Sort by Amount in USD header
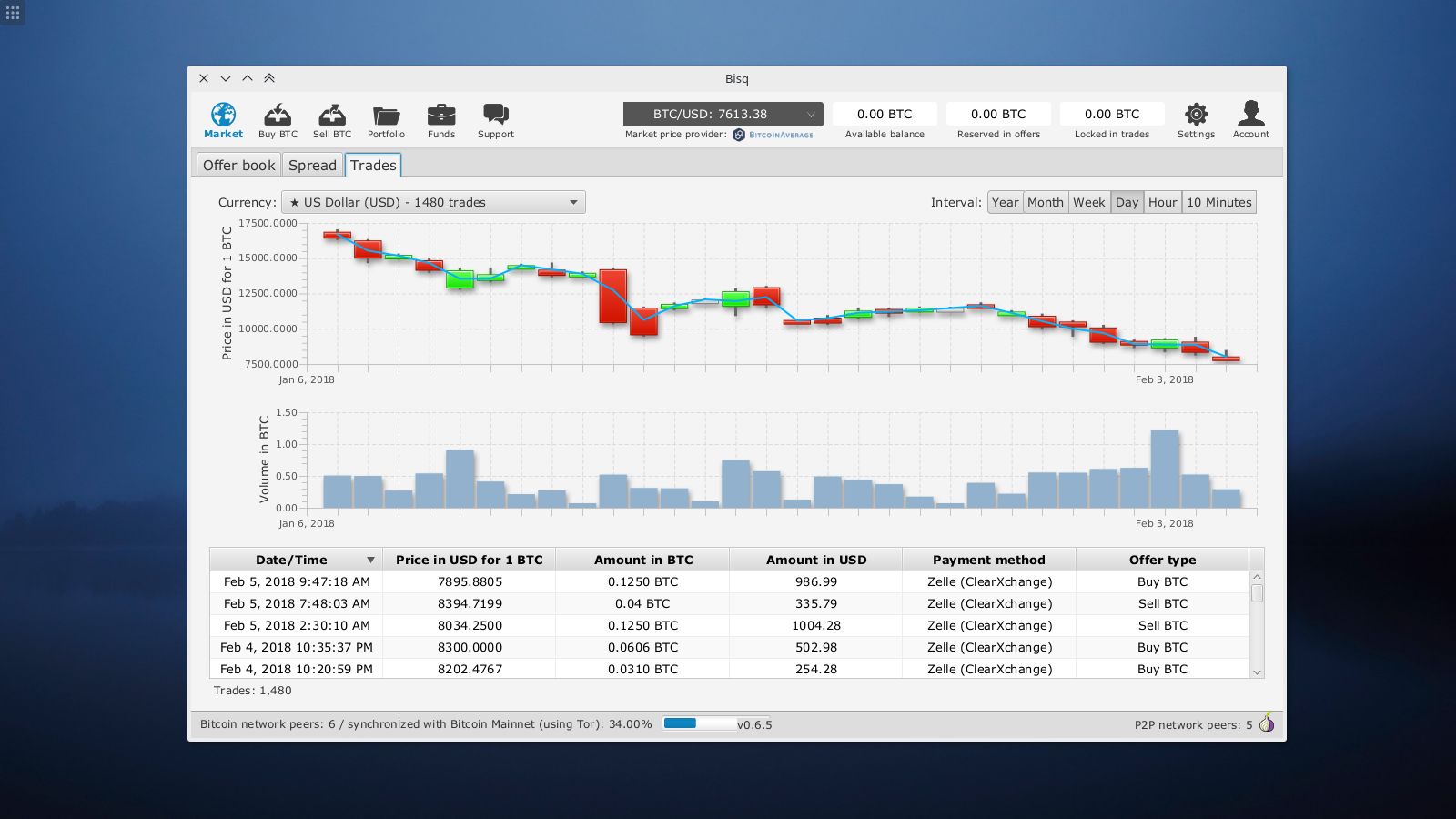 [x=816, y=560]
